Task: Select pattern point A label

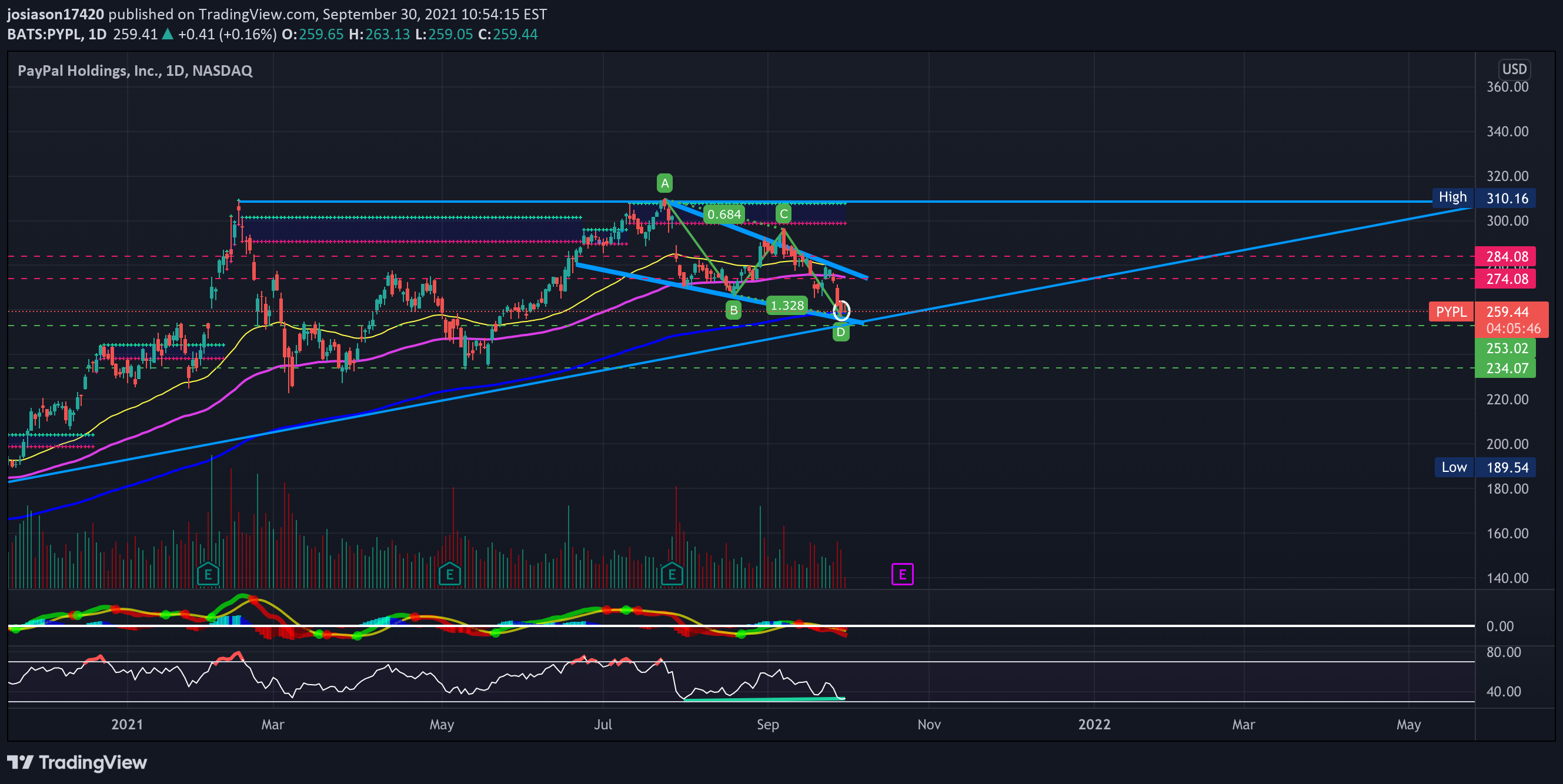Action: click(x=664, y=183)
